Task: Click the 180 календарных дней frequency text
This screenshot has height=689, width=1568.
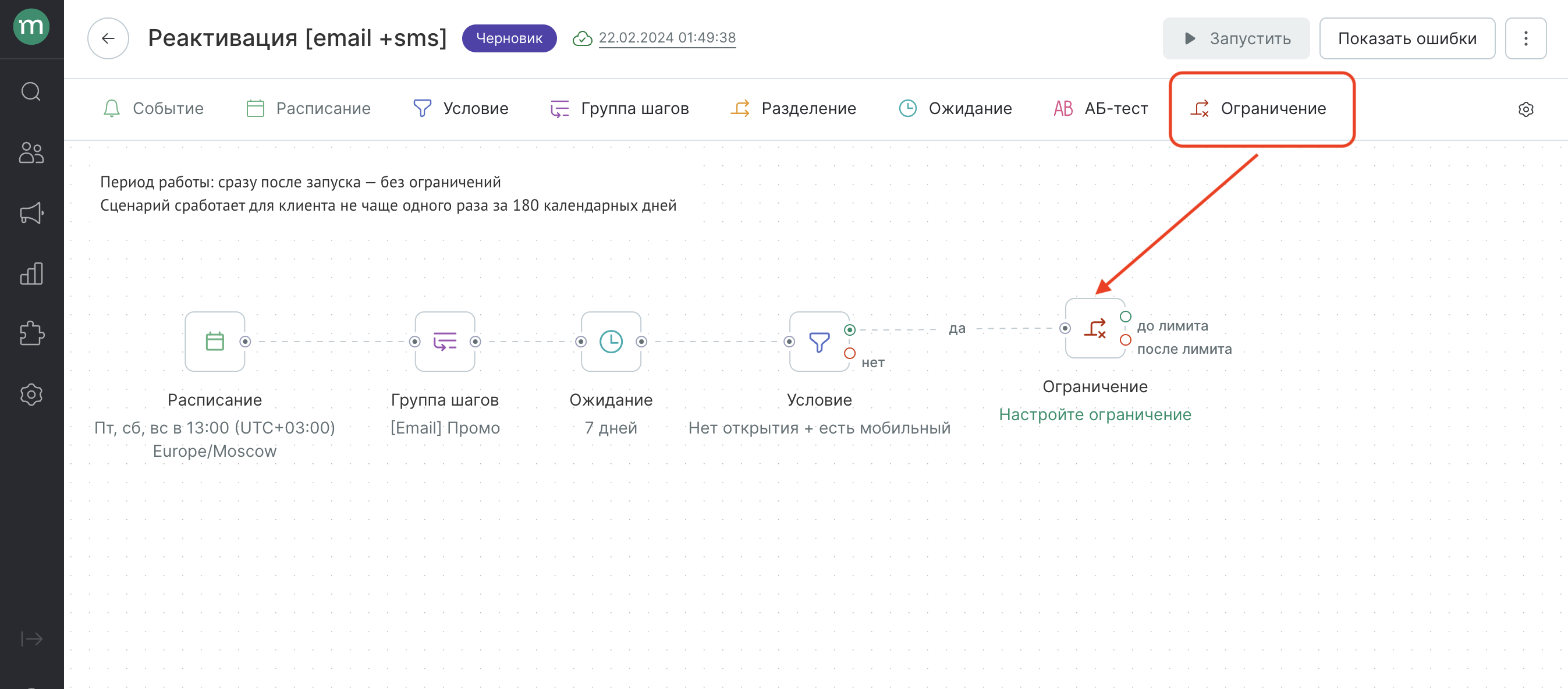Action: [x=594, y=206]
